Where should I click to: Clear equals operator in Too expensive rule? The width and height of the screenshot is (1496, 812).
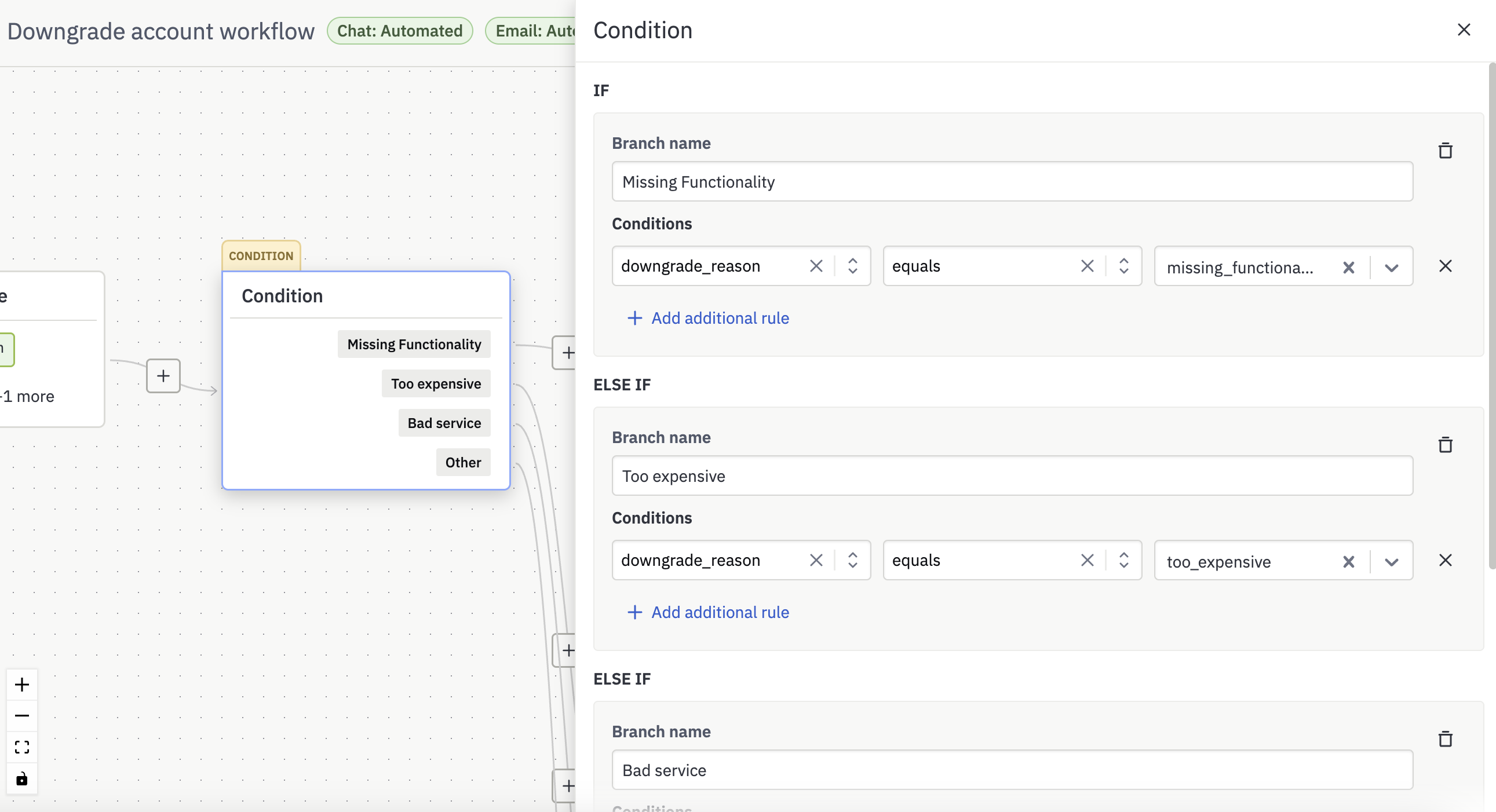point(1087,560)
